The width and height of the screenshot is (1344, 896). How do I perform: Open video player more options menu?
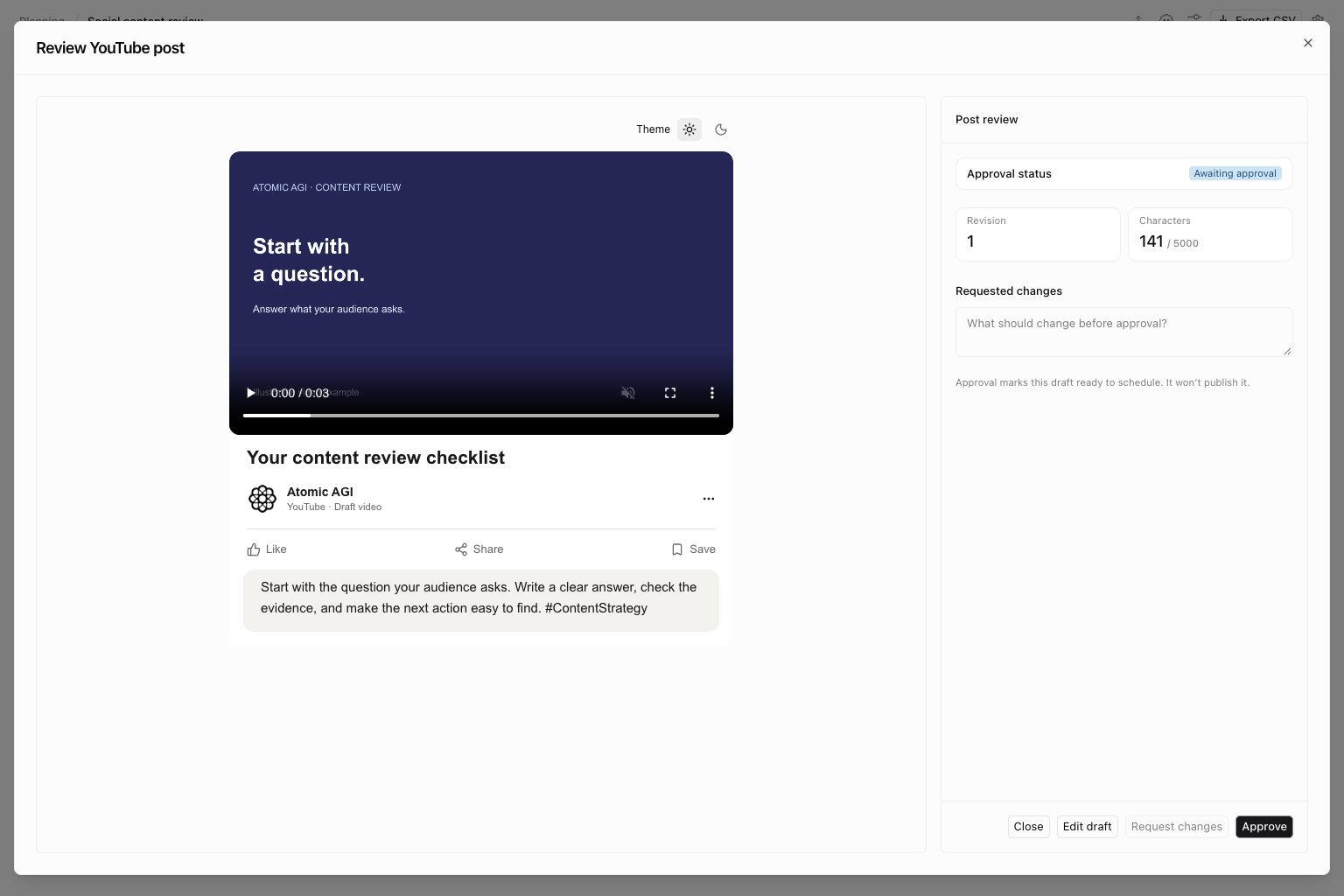point(712,393)
